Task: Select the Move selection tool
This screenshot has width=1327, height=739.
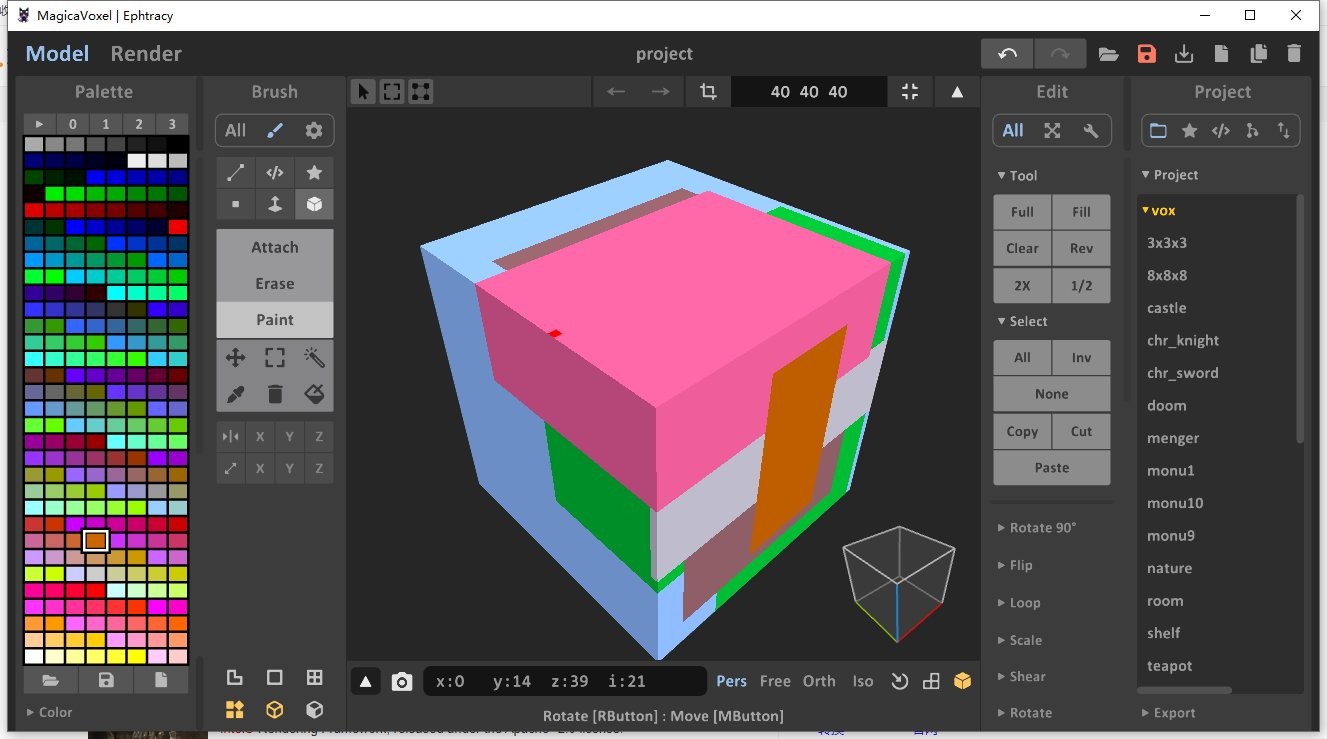Action: pyautogui.click(x=234, y=357)
